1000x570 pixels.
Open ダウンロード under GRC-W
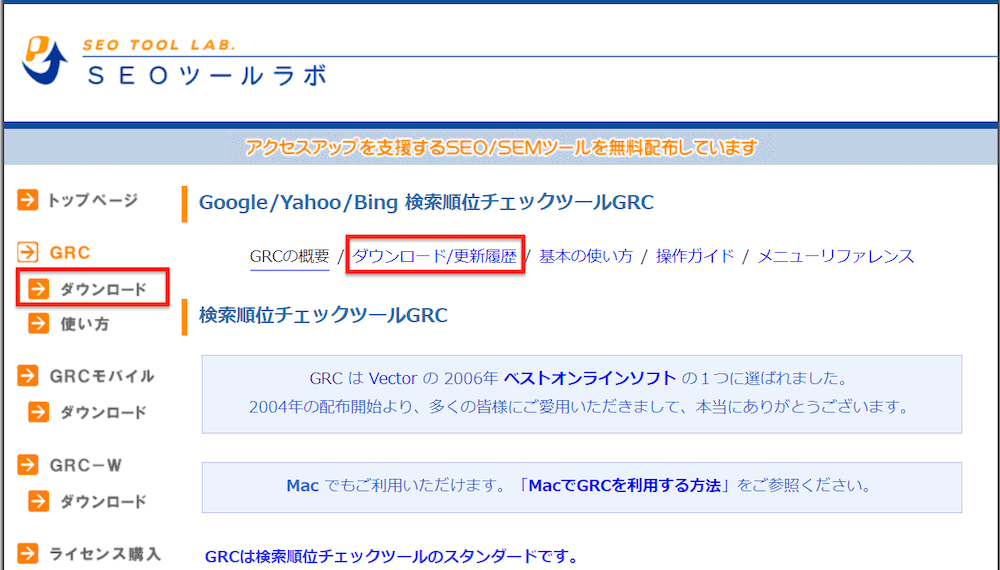point(103,502)
